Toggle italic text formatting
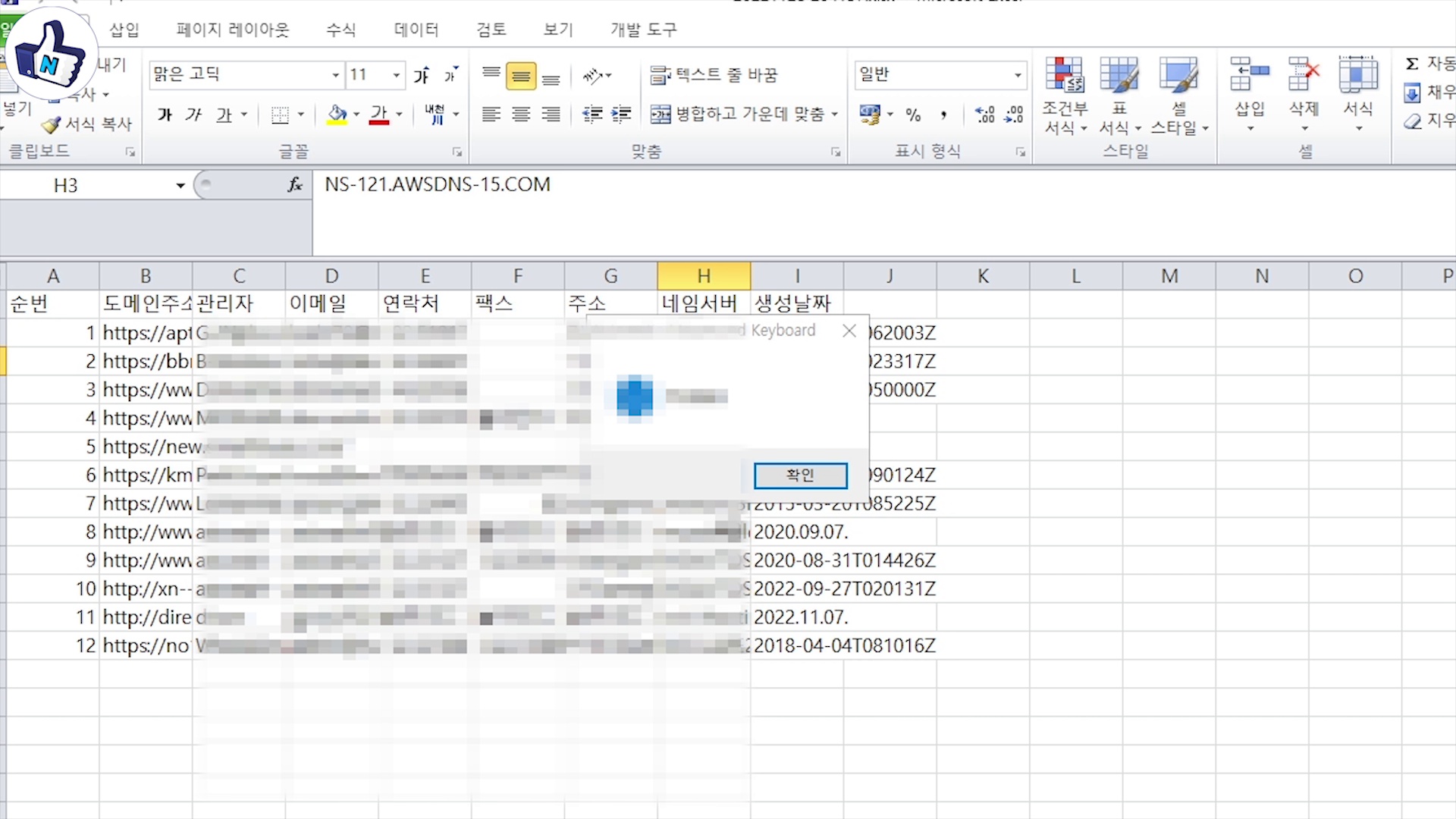This screenshot has width=1456, height=819. tap(193, 115)
